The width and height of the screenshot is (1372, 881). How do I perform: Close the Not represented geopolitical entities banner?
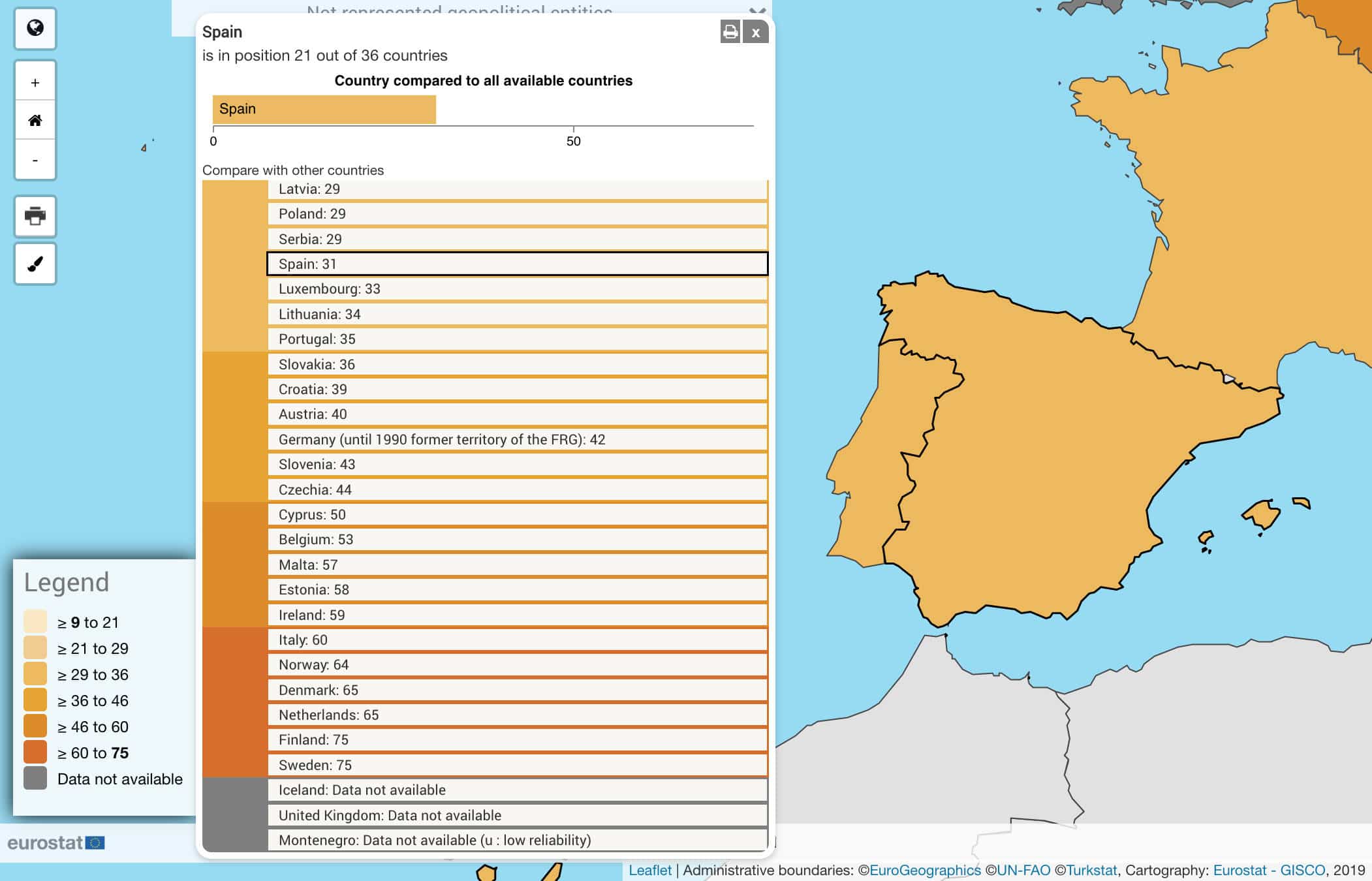757,10
